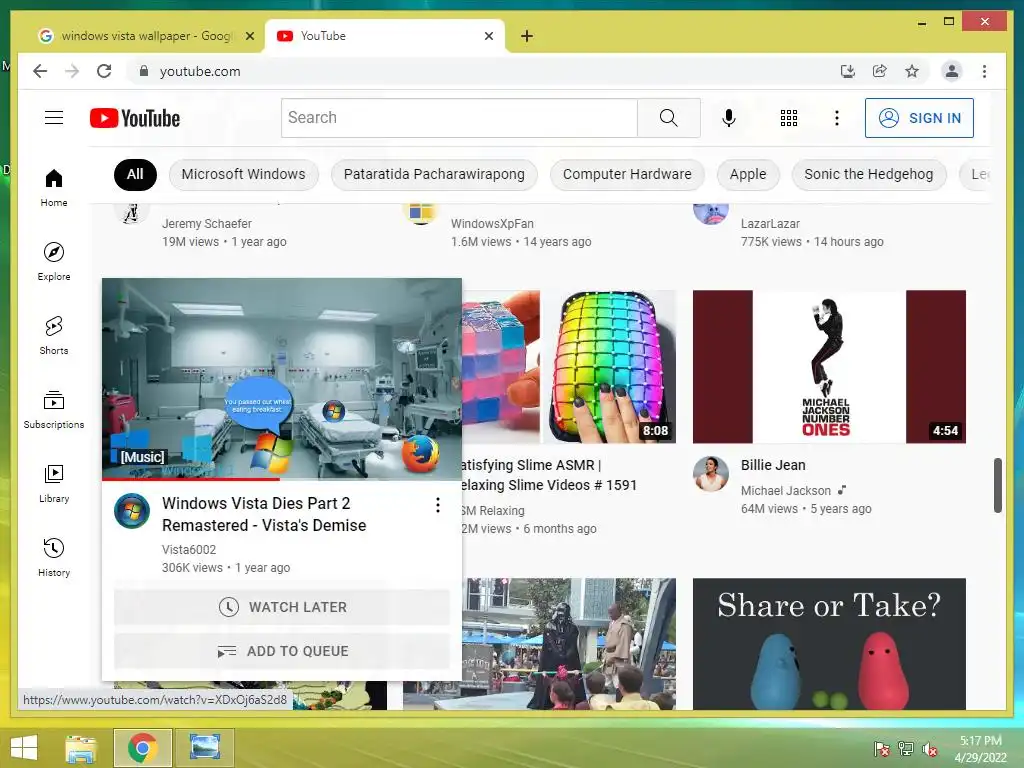Image resolution: width=1024 pixels, height=768 pixels.
Task: Open Michael Jackson Number Ones thumbnail
Action: coord(829,366)
